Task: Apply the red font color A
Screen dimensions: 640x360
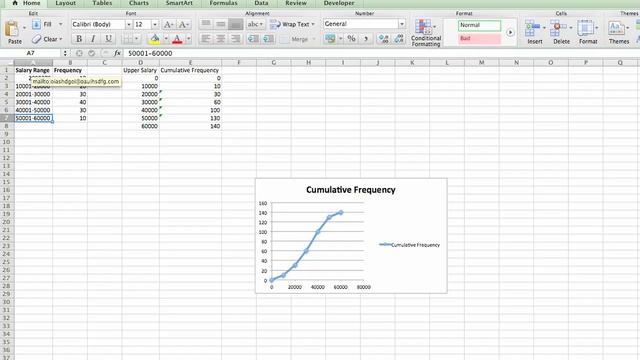Action: tap(177, 39)
